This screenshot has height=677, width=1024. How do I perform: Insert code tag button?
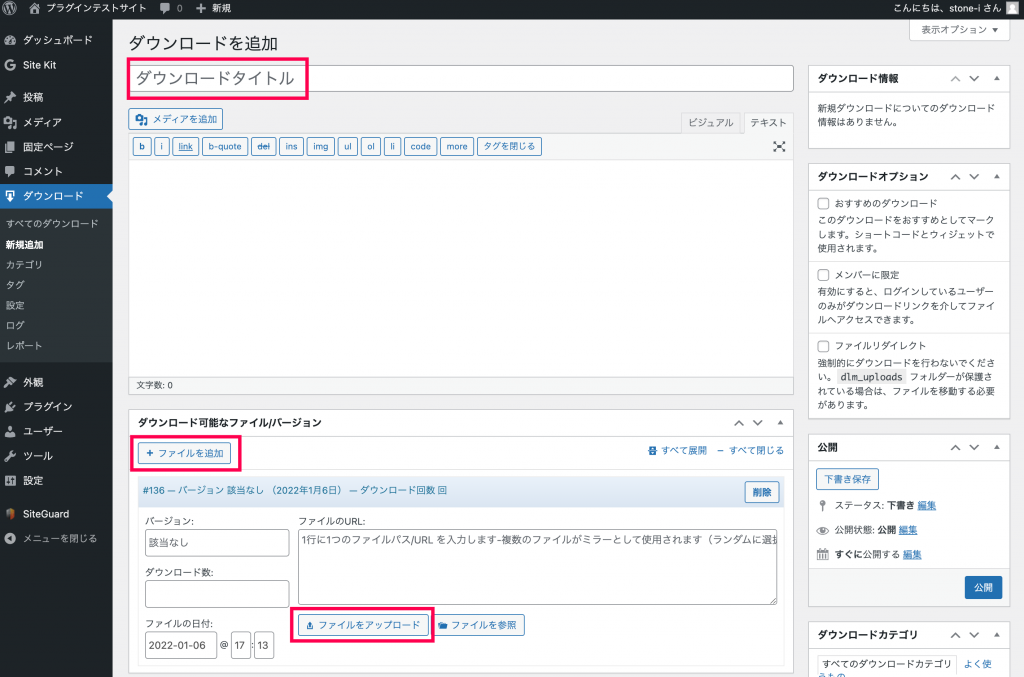pos(421,147)
